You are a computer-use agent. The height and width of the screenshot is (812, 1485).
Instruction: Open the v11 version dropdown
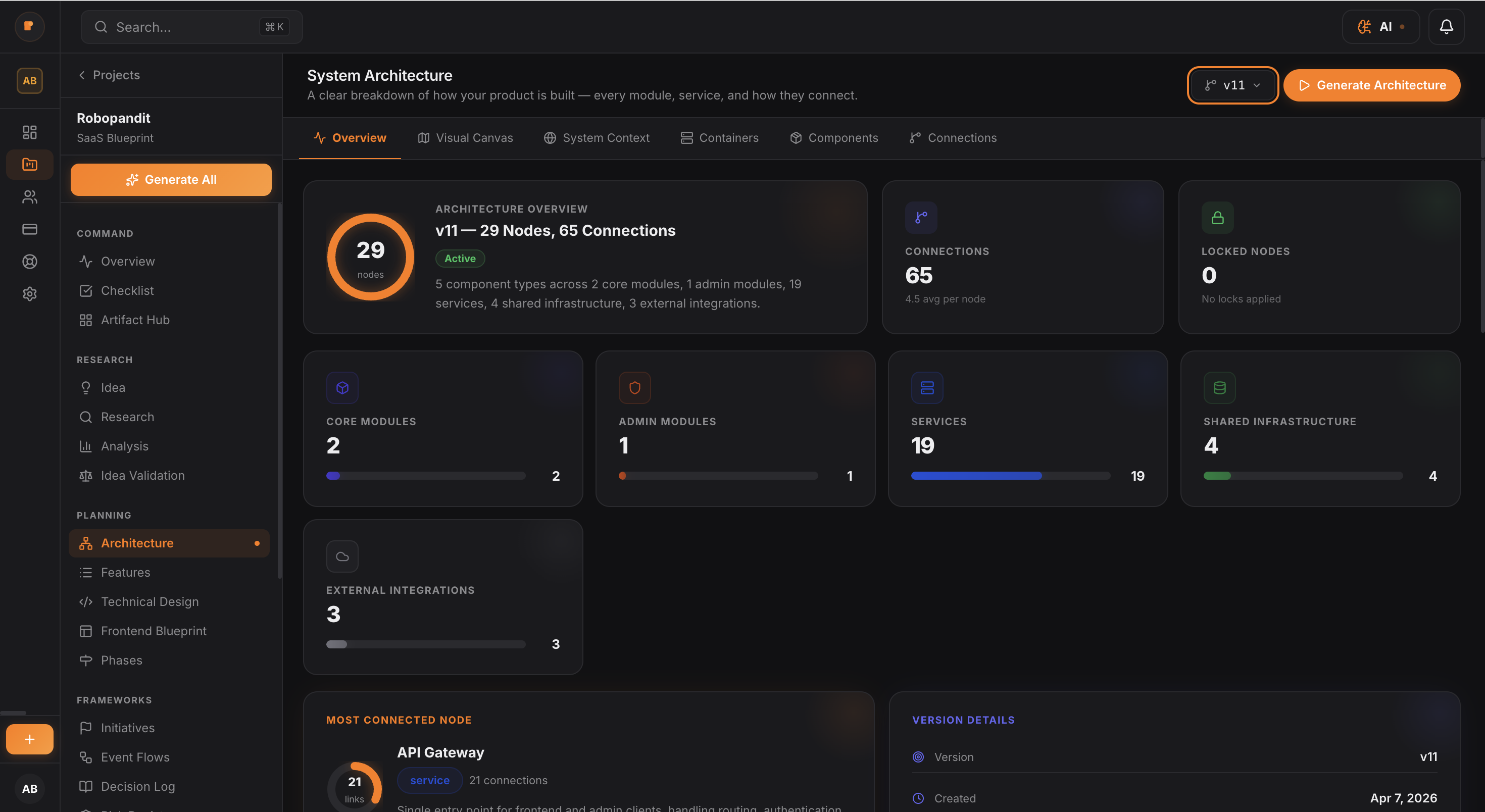(x=1232, y=85)
